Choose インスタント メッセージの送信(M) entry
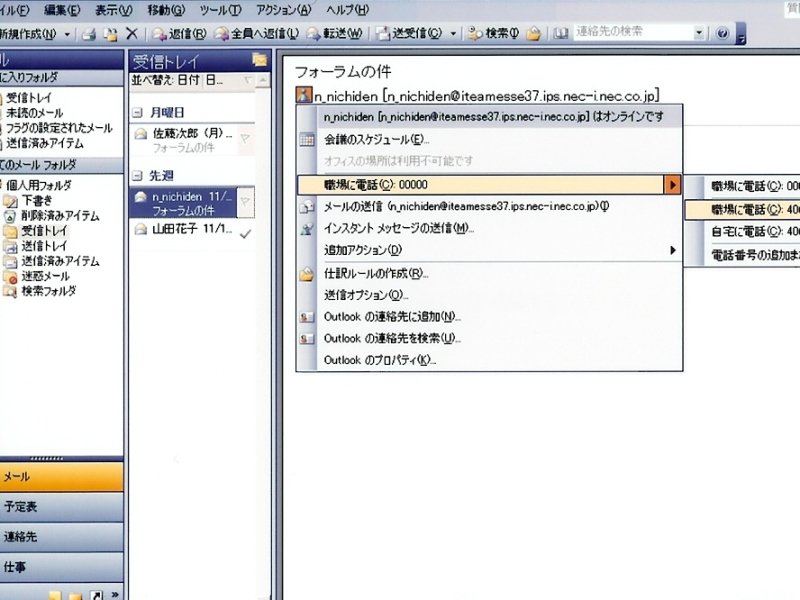 (x=489, y=228)
